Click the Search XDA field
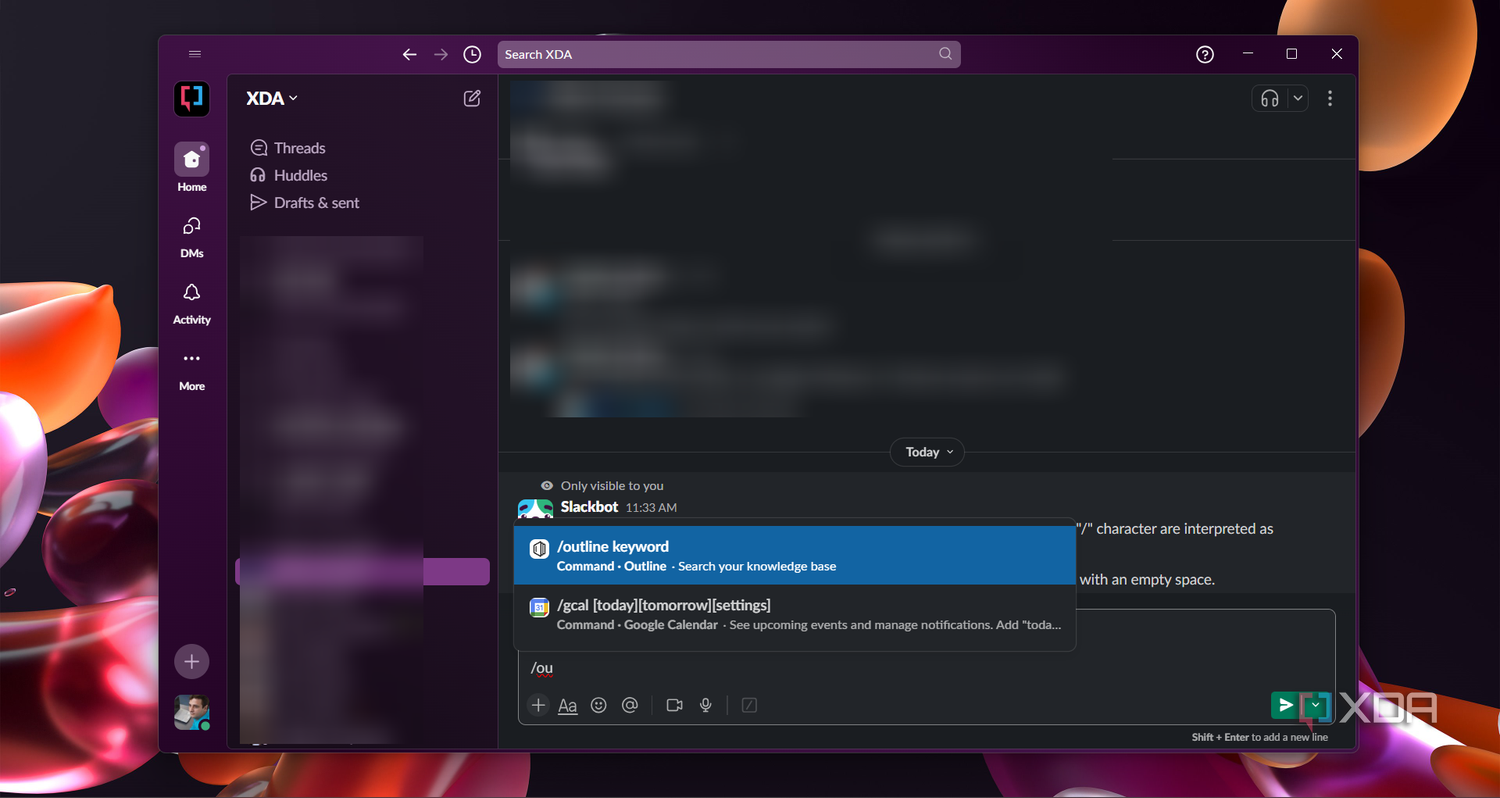The image size is (1500, 798). pos(729,54)
